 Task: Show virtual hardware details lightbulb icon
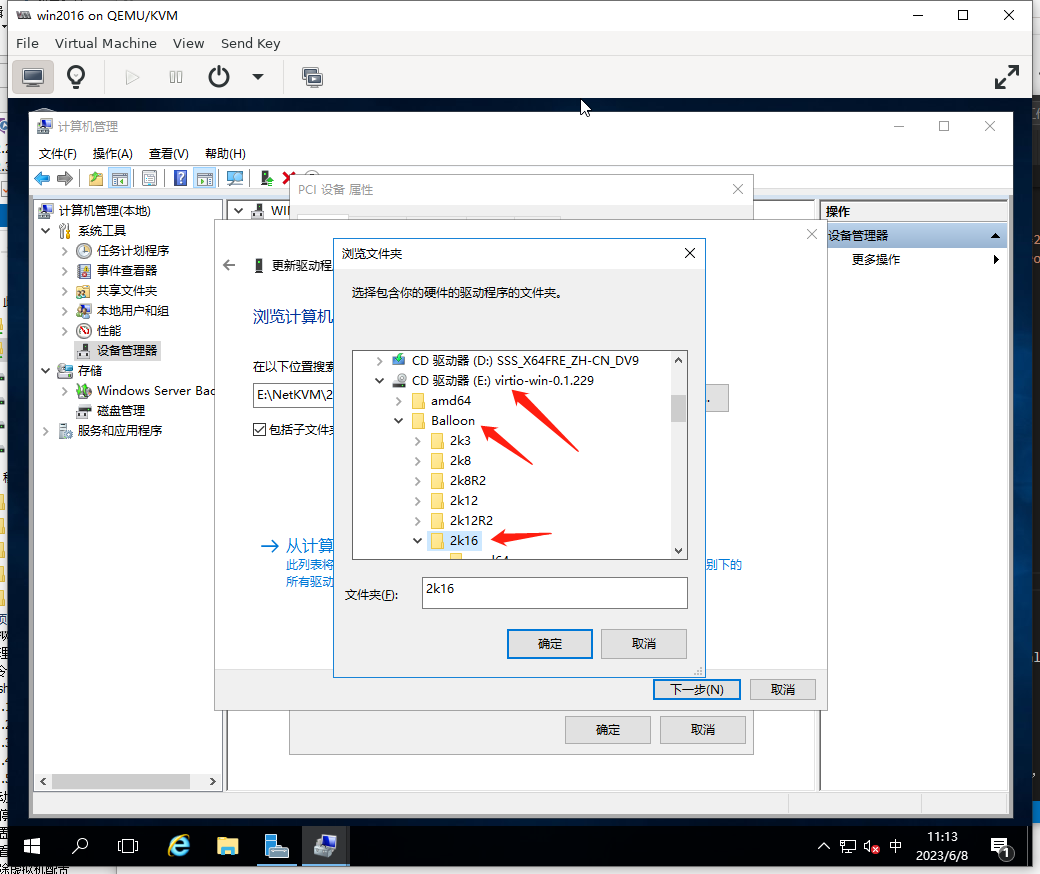pos(75,77)
